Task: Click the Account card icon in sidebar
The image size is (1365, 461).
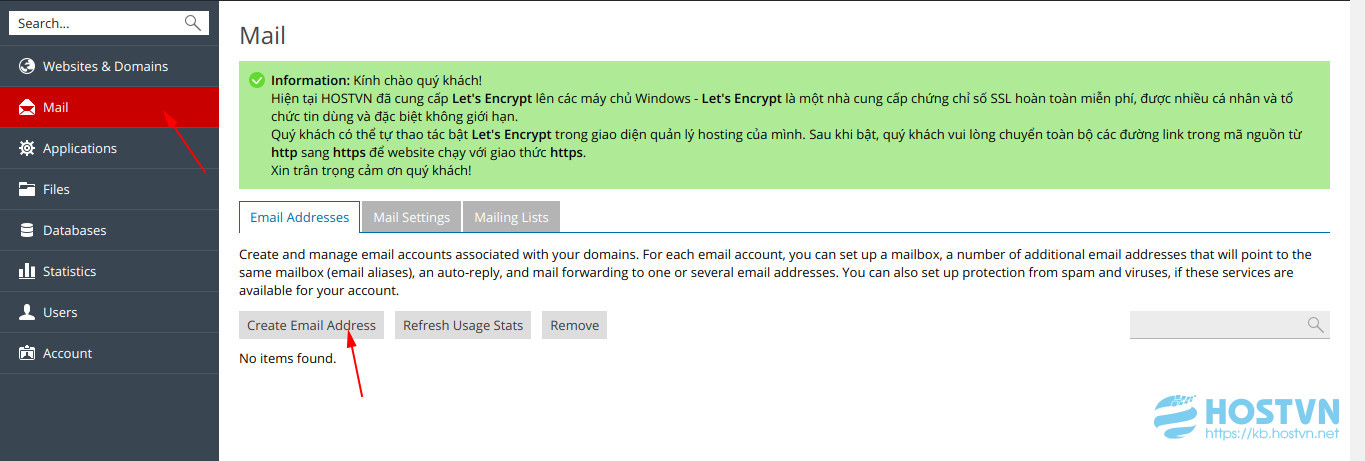Action: (27, 353)
